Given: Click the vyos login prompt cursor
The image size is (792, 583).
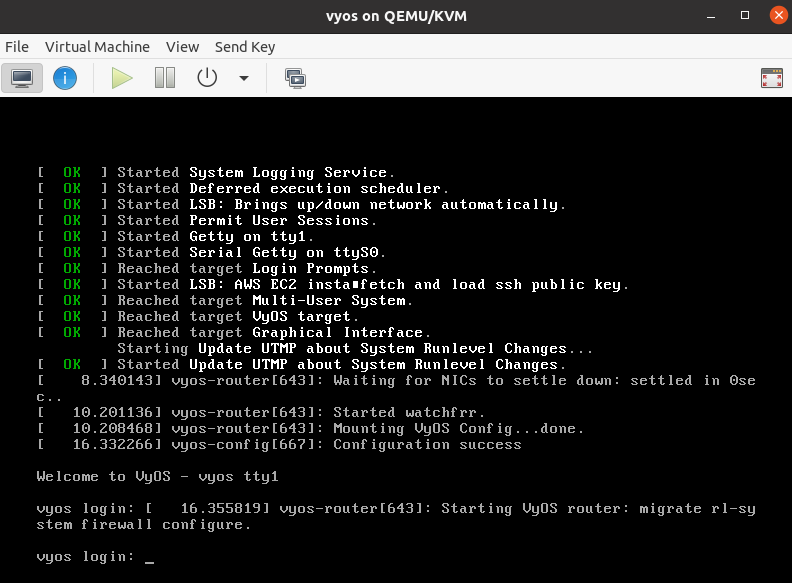Looking at the screenshot, I should click(149, 558).
